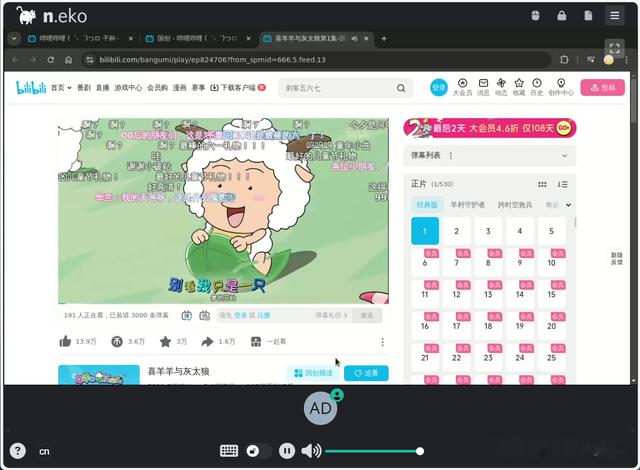Open the 消息 messages icon

click(483, 87)
